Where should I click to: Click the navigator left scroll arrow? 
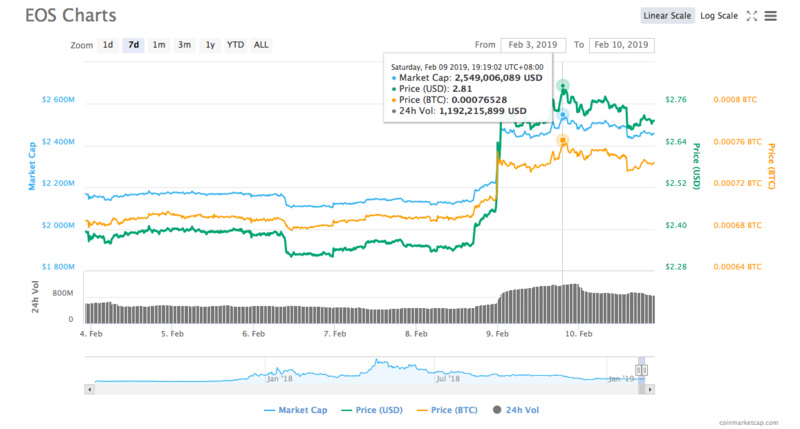pos(89,389)
